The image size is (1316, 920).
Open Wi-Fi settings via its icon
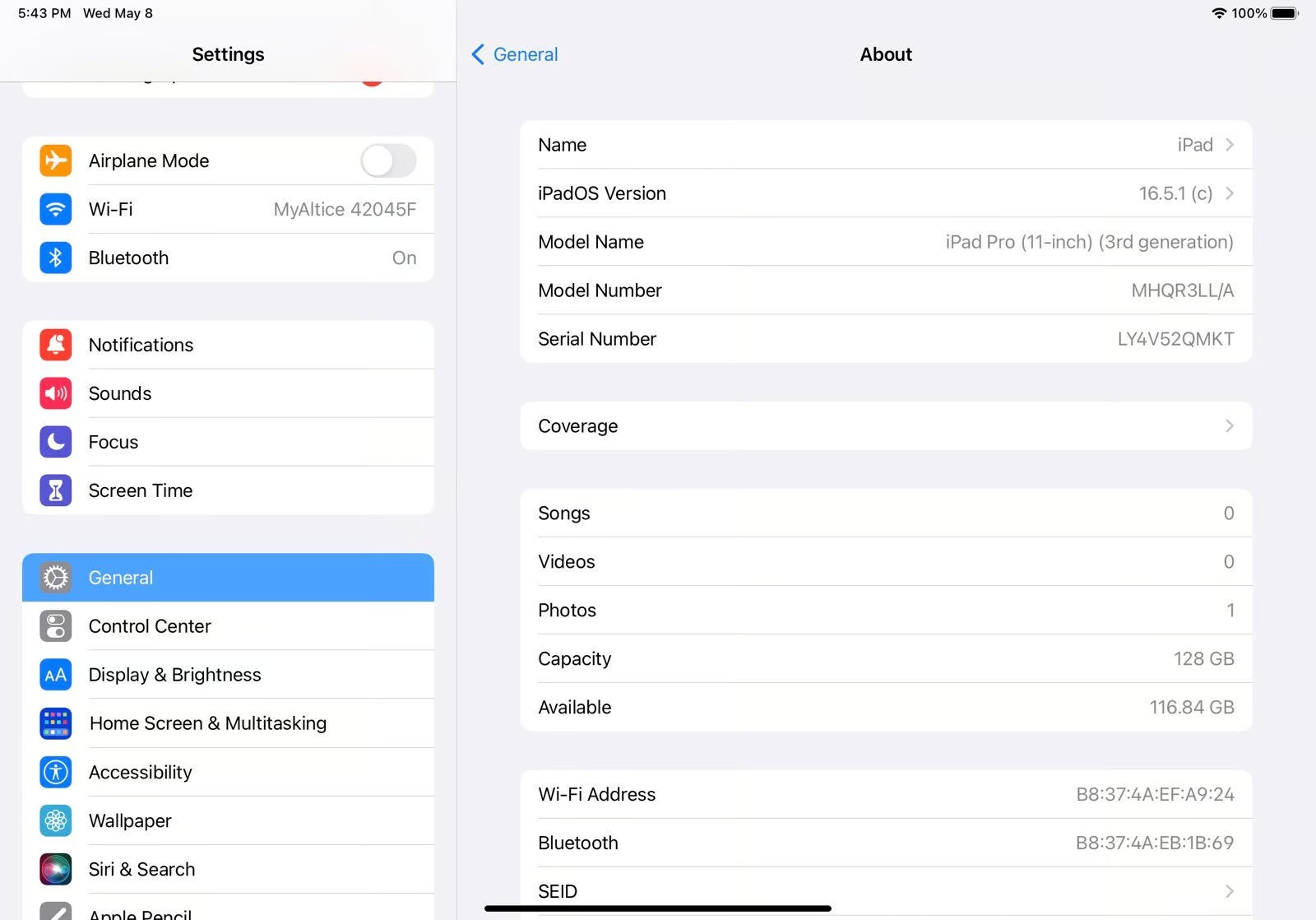(54, 209)
